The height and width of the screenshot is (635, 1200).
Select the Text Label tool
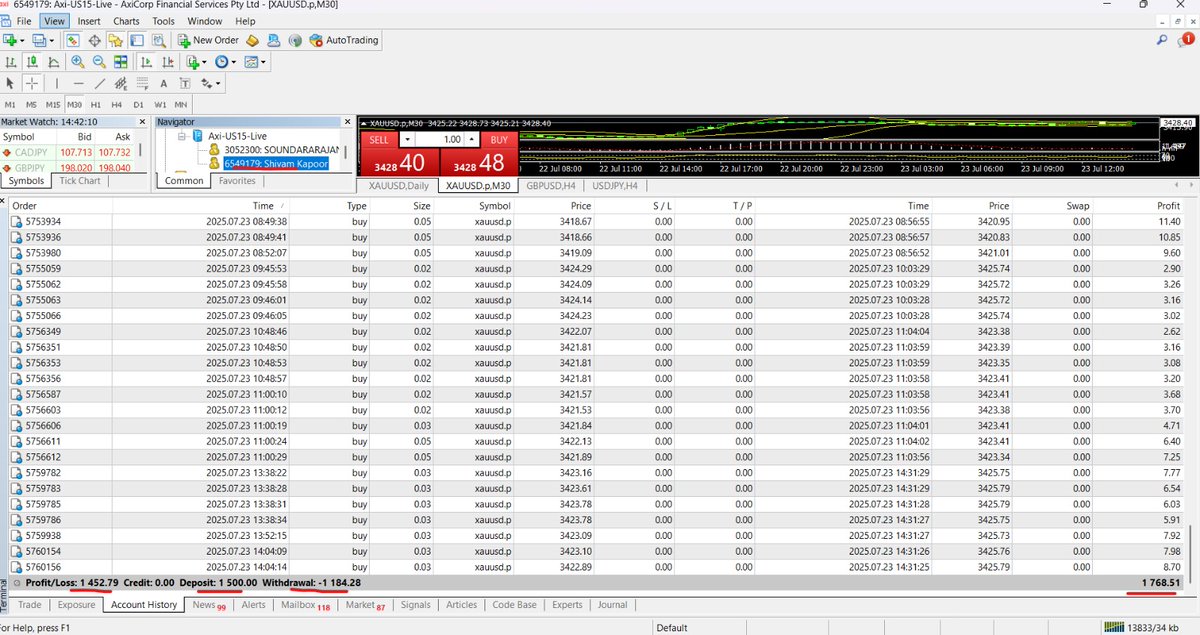(186, 84)
